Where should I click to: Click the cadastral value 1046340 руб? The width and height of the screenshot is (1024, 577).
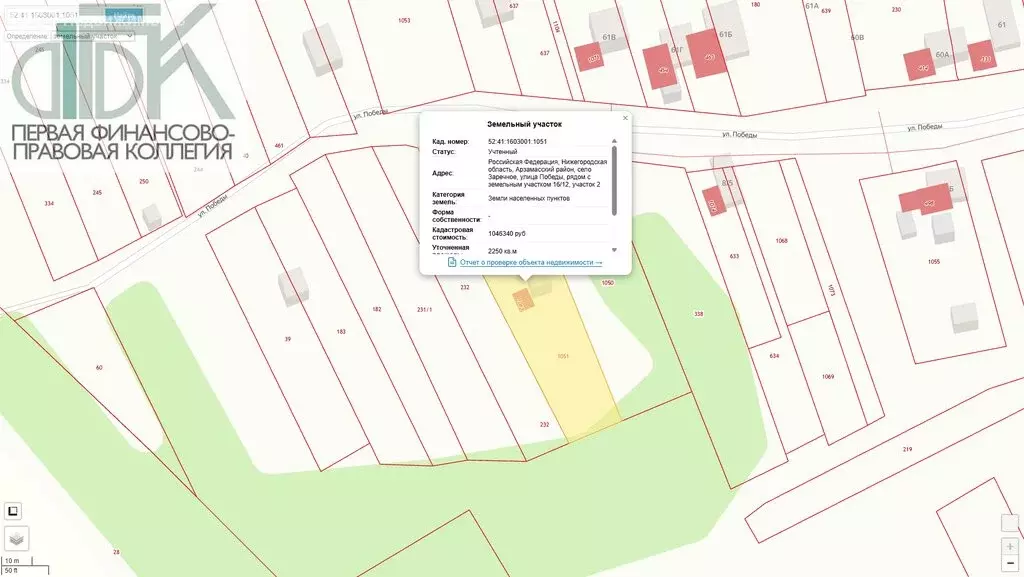pos(507,234)
